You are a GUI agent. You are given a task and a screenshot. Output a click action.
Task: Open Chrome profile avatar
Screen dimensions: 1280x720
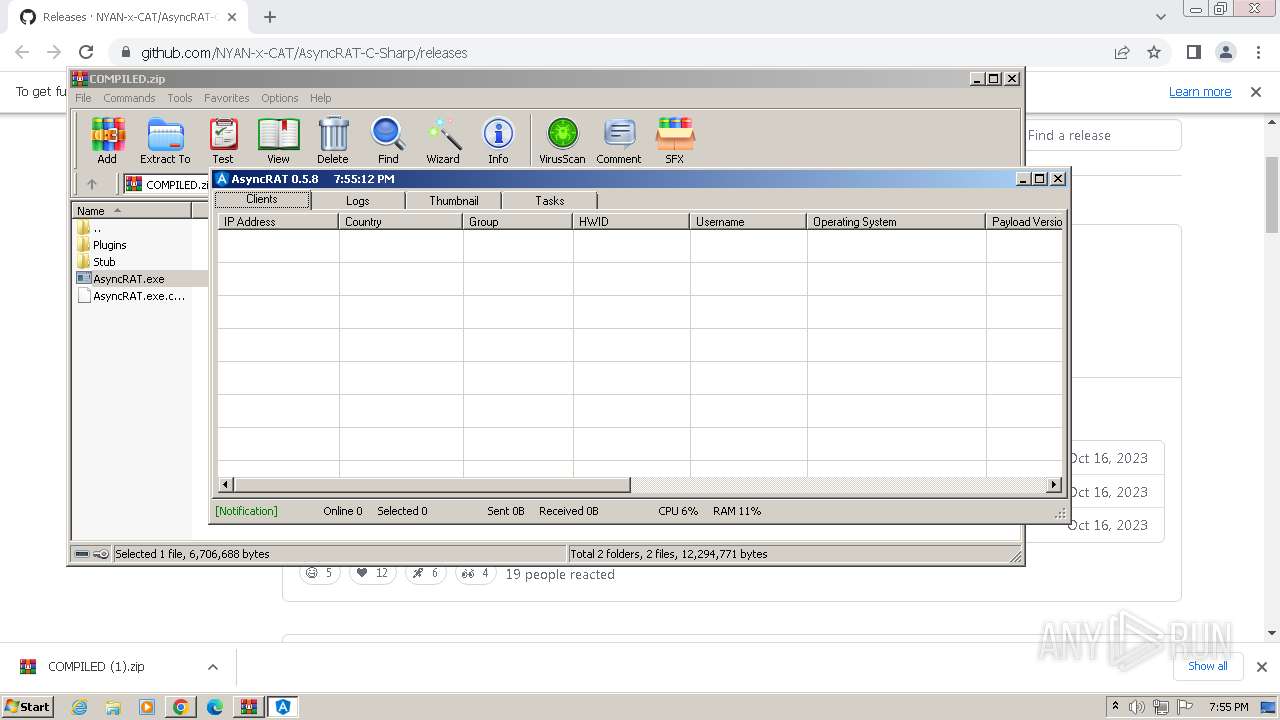(x=1225, y=53)
